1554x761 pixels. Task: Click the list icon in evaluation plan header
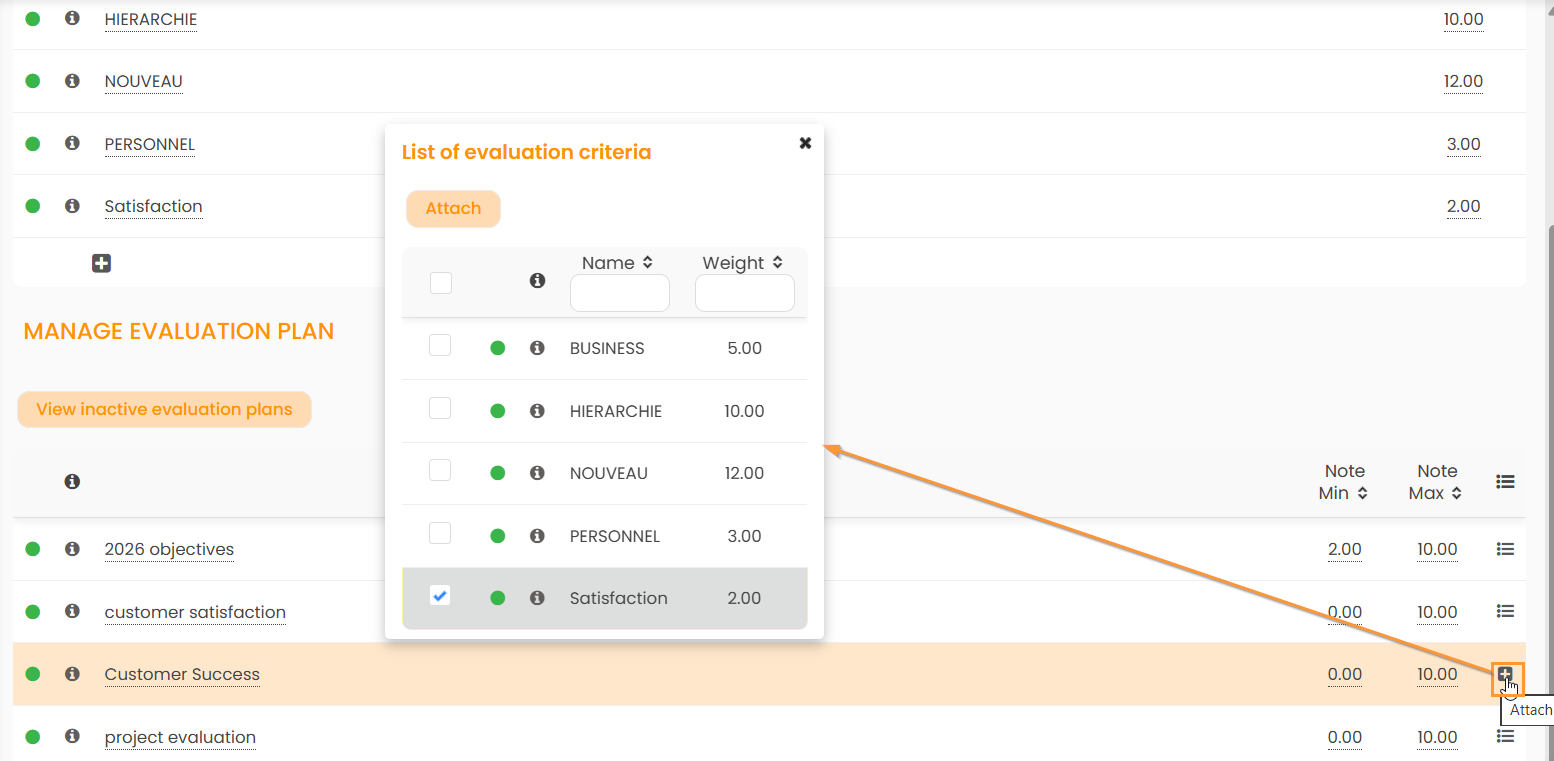click(x=1505, y=482)
